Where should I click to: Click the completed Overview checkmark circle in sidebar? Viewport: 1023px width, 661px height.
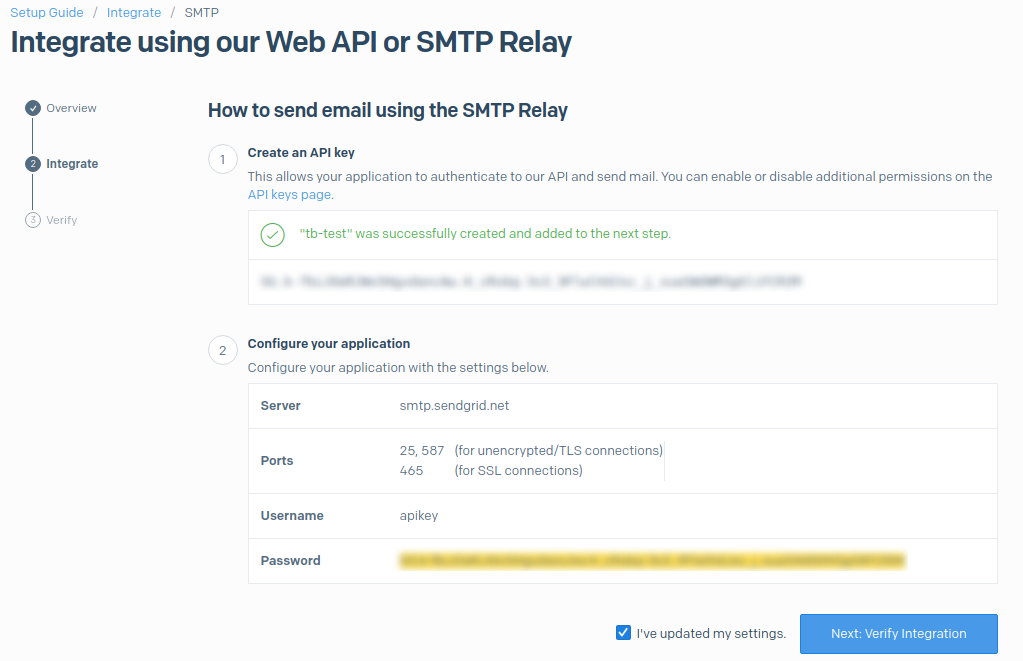coord(35,108)
